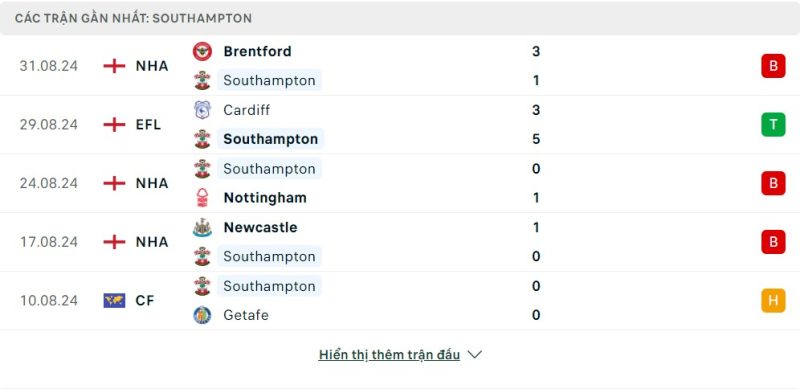
Task: Click the Nottingham Forest crest icon
Action: [x=202, y=198]
